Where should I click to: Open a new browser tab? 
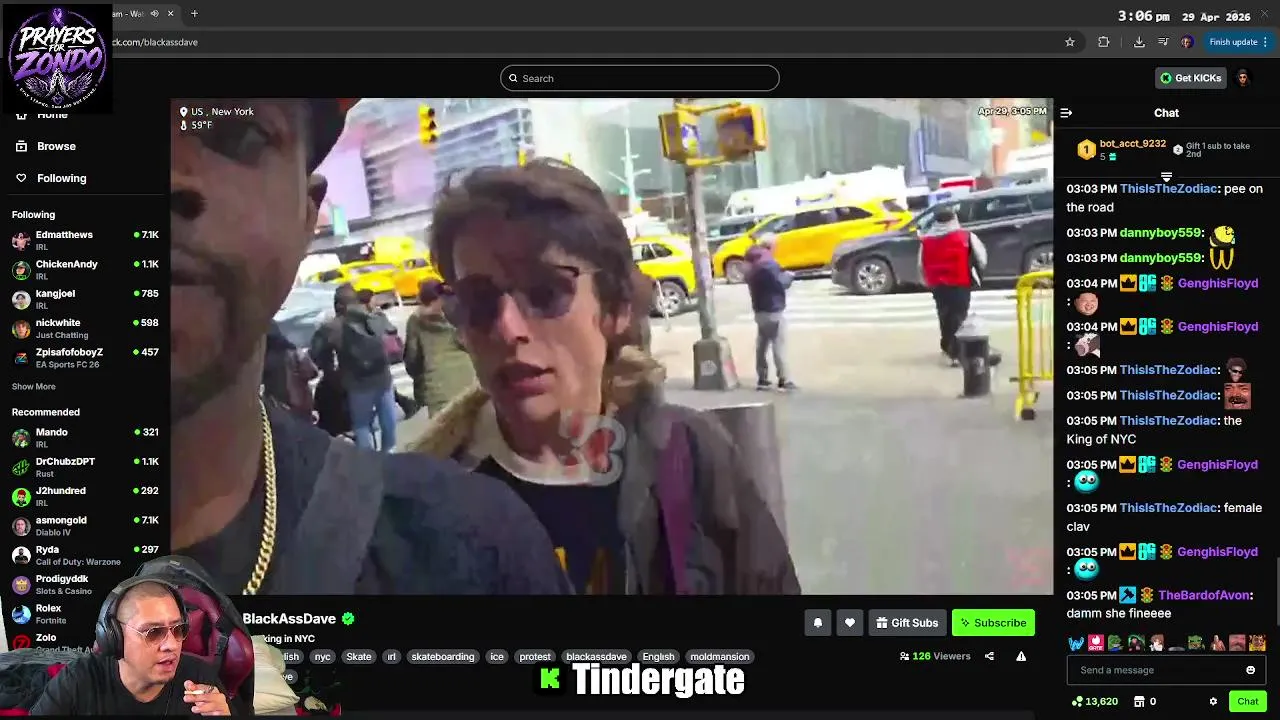[x=194, y=13]
